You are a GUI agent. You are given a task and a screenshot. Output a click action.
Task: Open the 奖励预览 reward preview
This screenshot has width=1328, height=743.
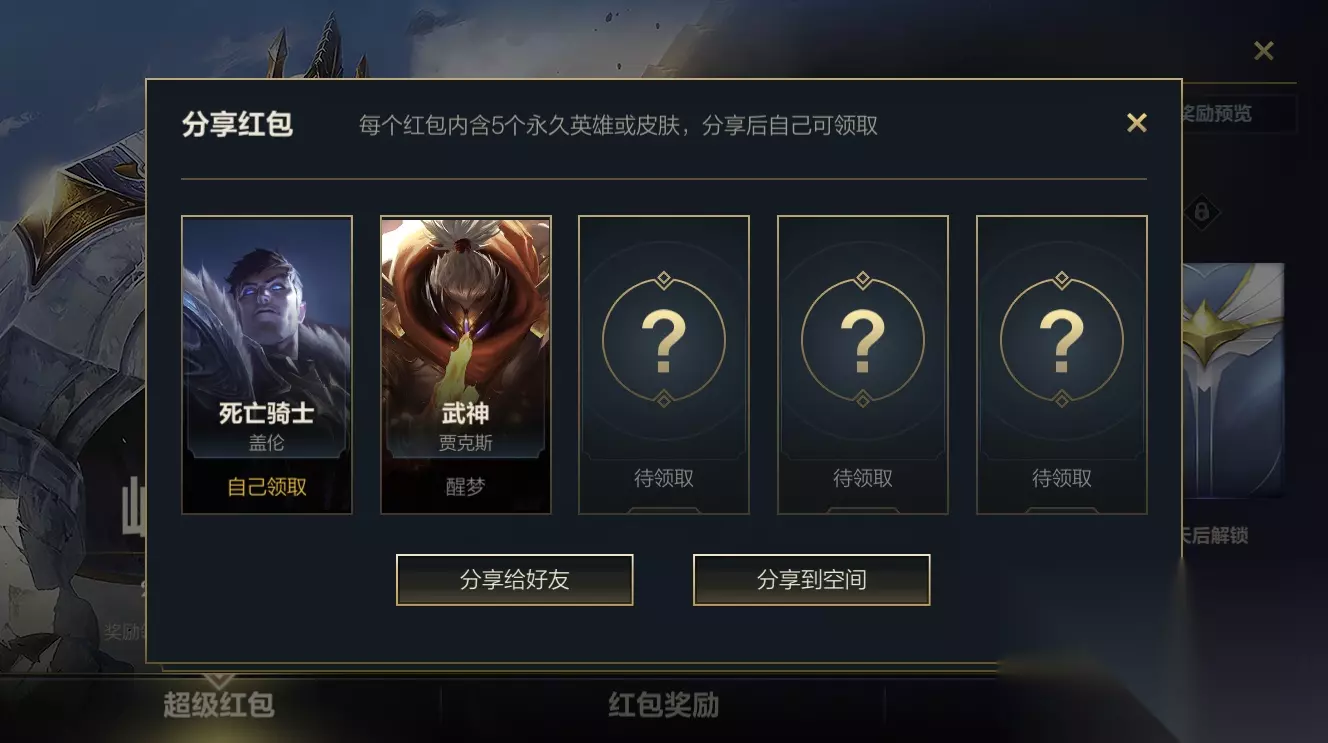1238,114
